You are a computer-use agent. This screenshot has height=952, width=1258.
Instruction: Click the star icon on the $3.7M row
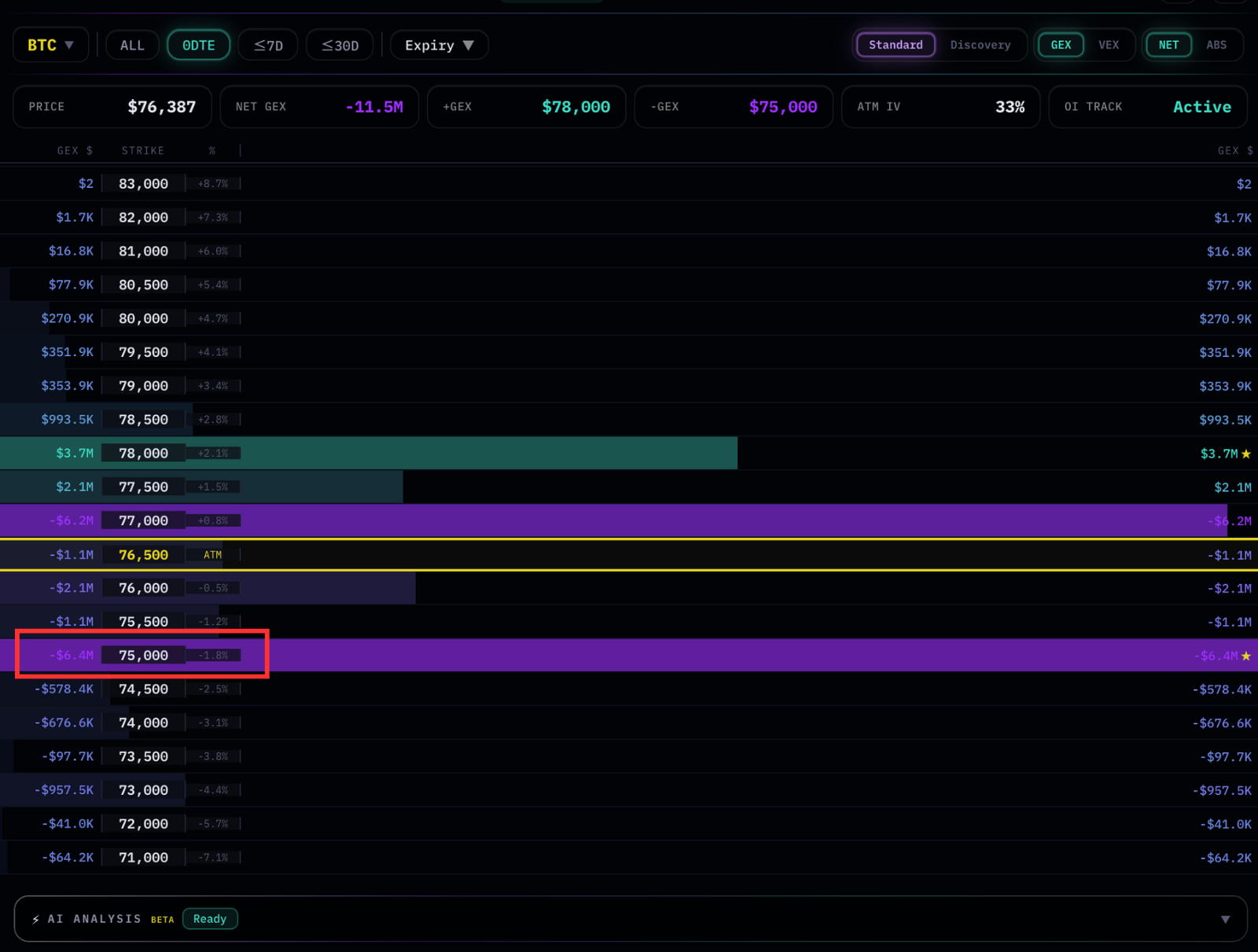tap(1246, 454)
